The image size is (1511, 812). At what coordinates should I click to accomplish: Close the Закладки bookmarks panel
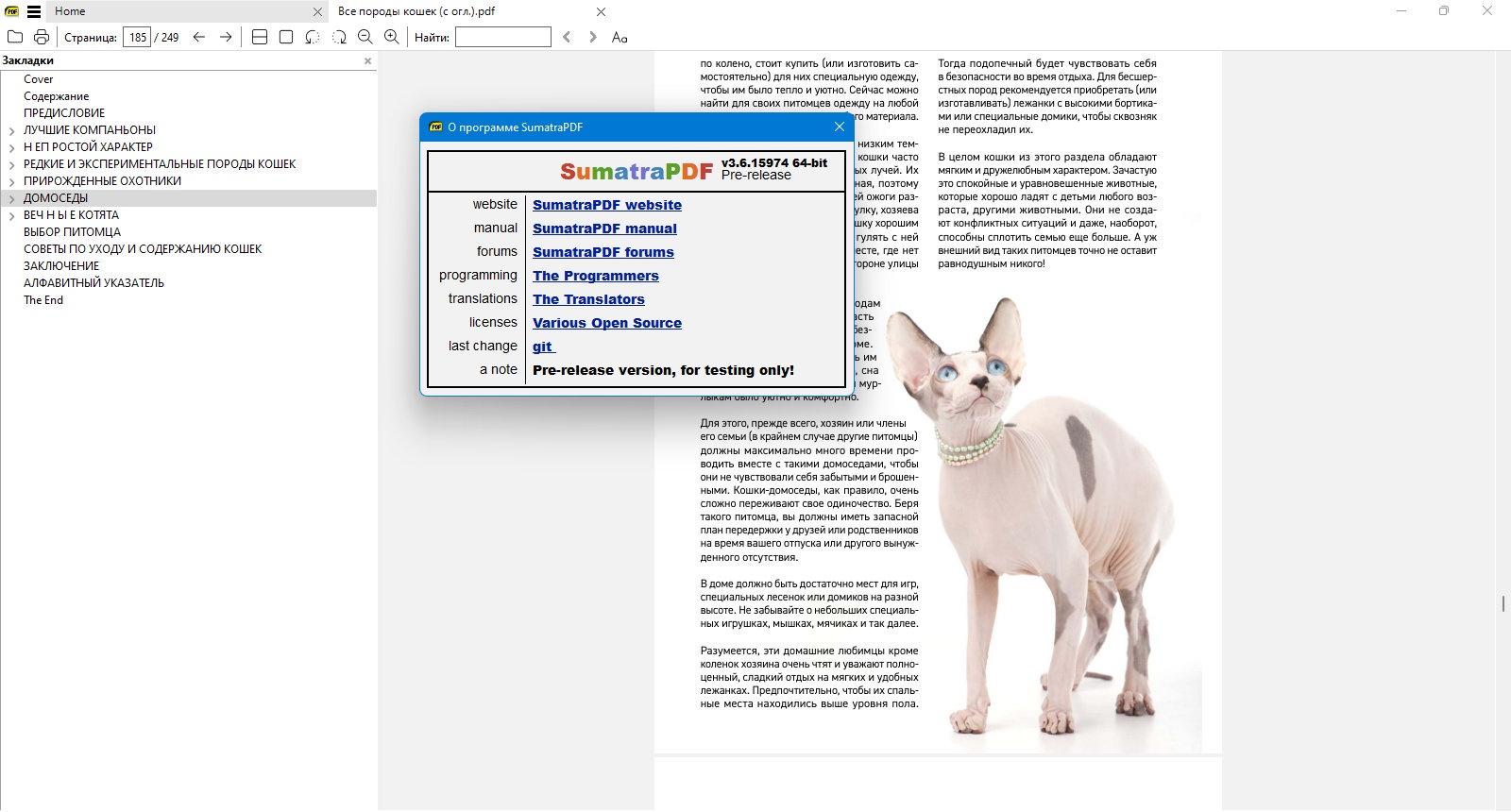368,60
